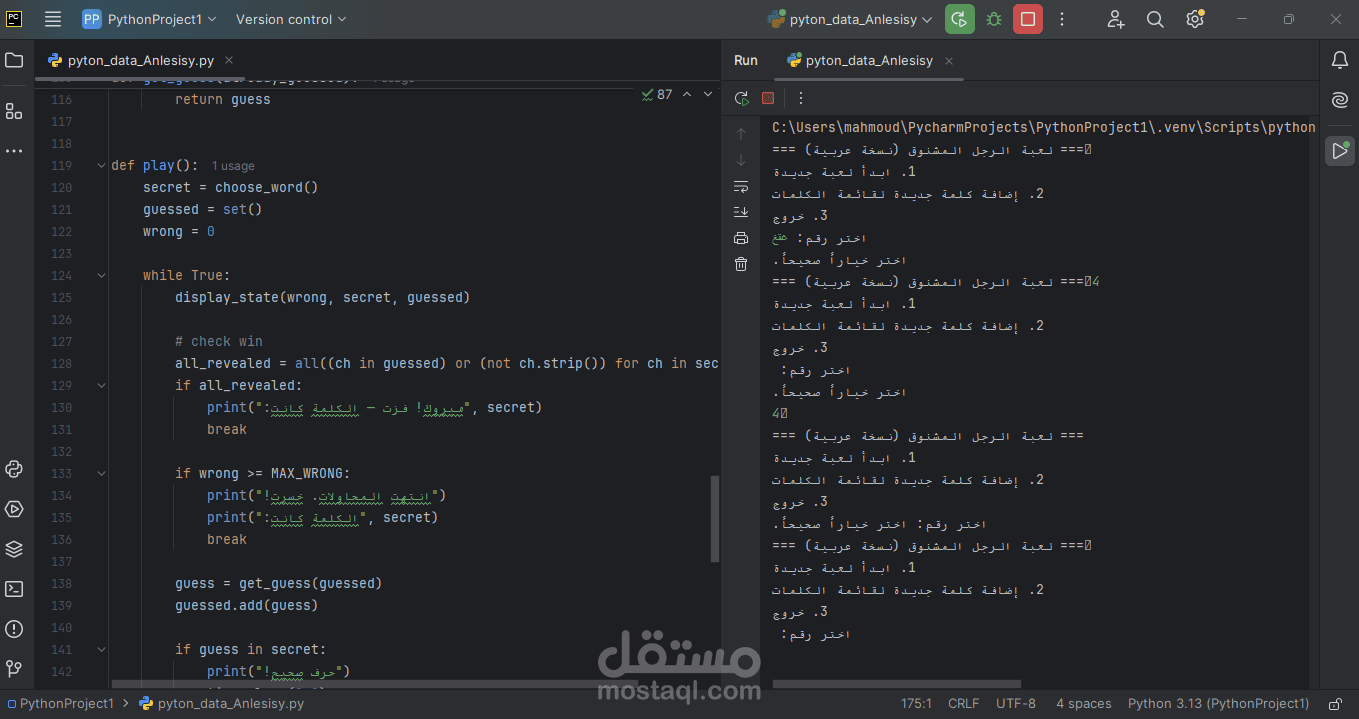
Task: Click line position 175:1 in status bar
Action: pyautogui.click(x=916, y=704)
